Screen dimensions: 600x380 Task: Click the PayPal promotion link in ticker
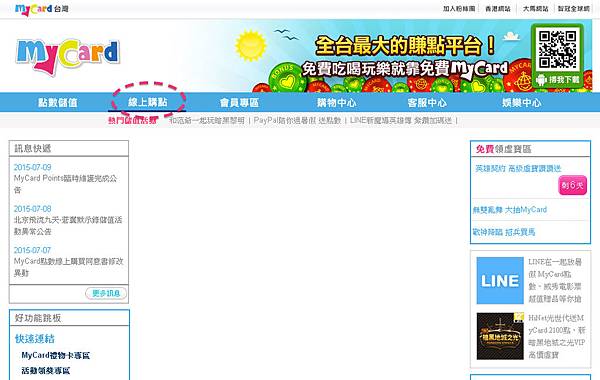pyautogui.click(x=297, y=121)
